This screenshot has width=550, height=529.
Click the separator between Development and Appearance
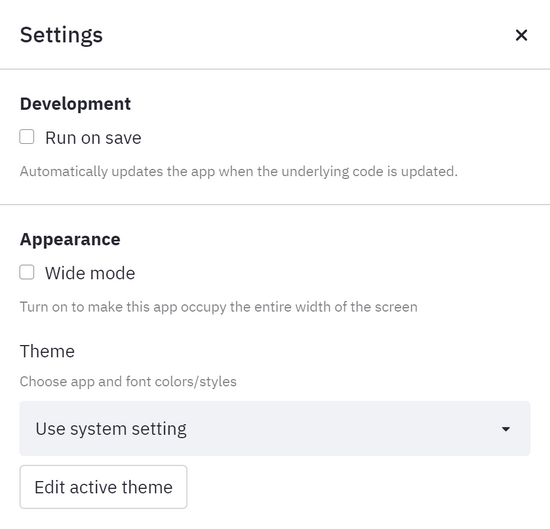[x=275, y=204]
